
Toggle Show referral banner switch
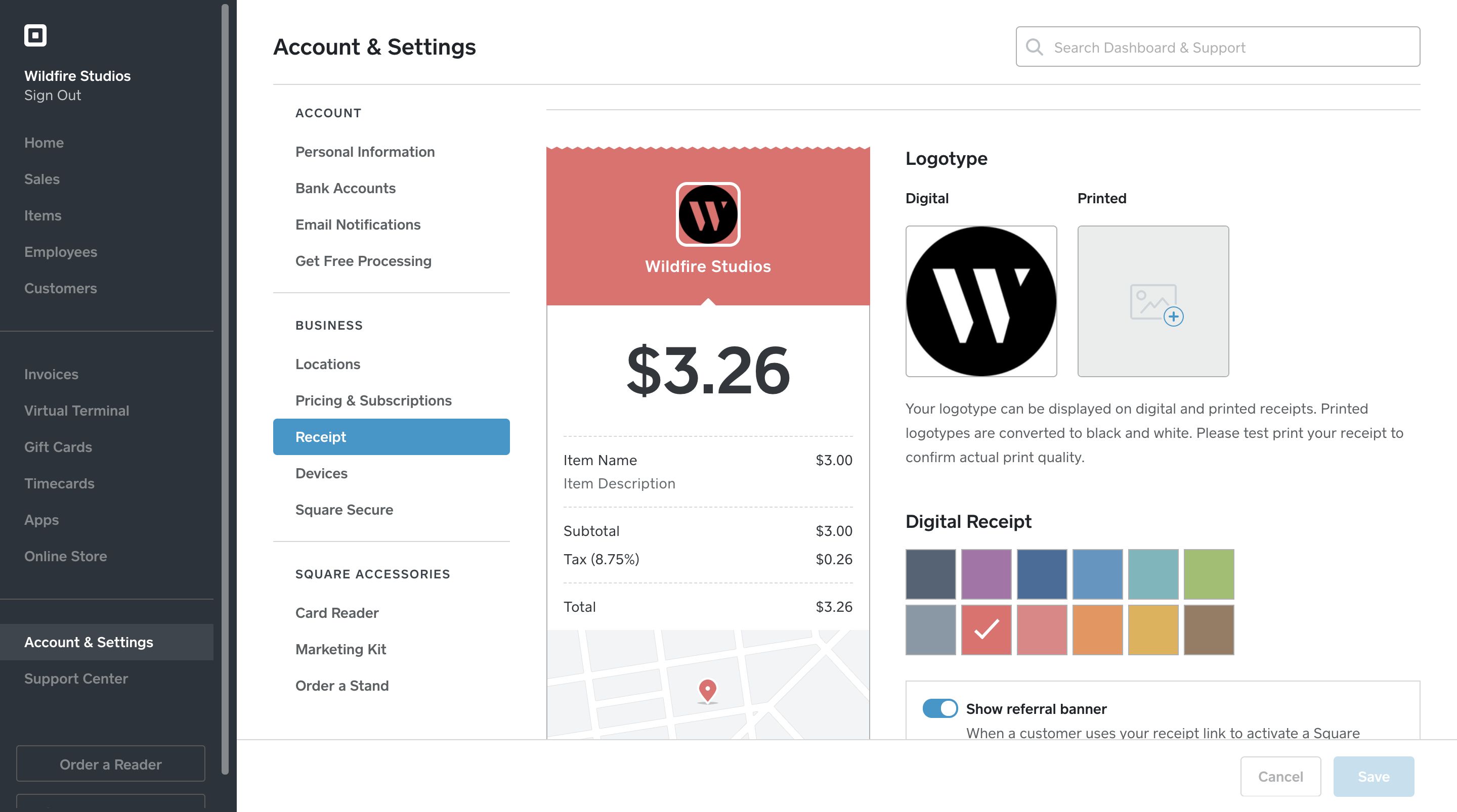point(939,708)
